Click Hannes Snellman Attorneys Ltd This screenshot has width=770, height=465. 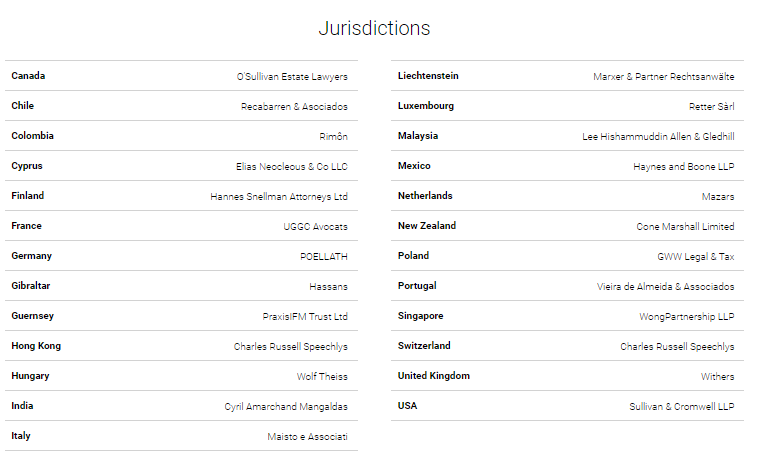(279, 196)
